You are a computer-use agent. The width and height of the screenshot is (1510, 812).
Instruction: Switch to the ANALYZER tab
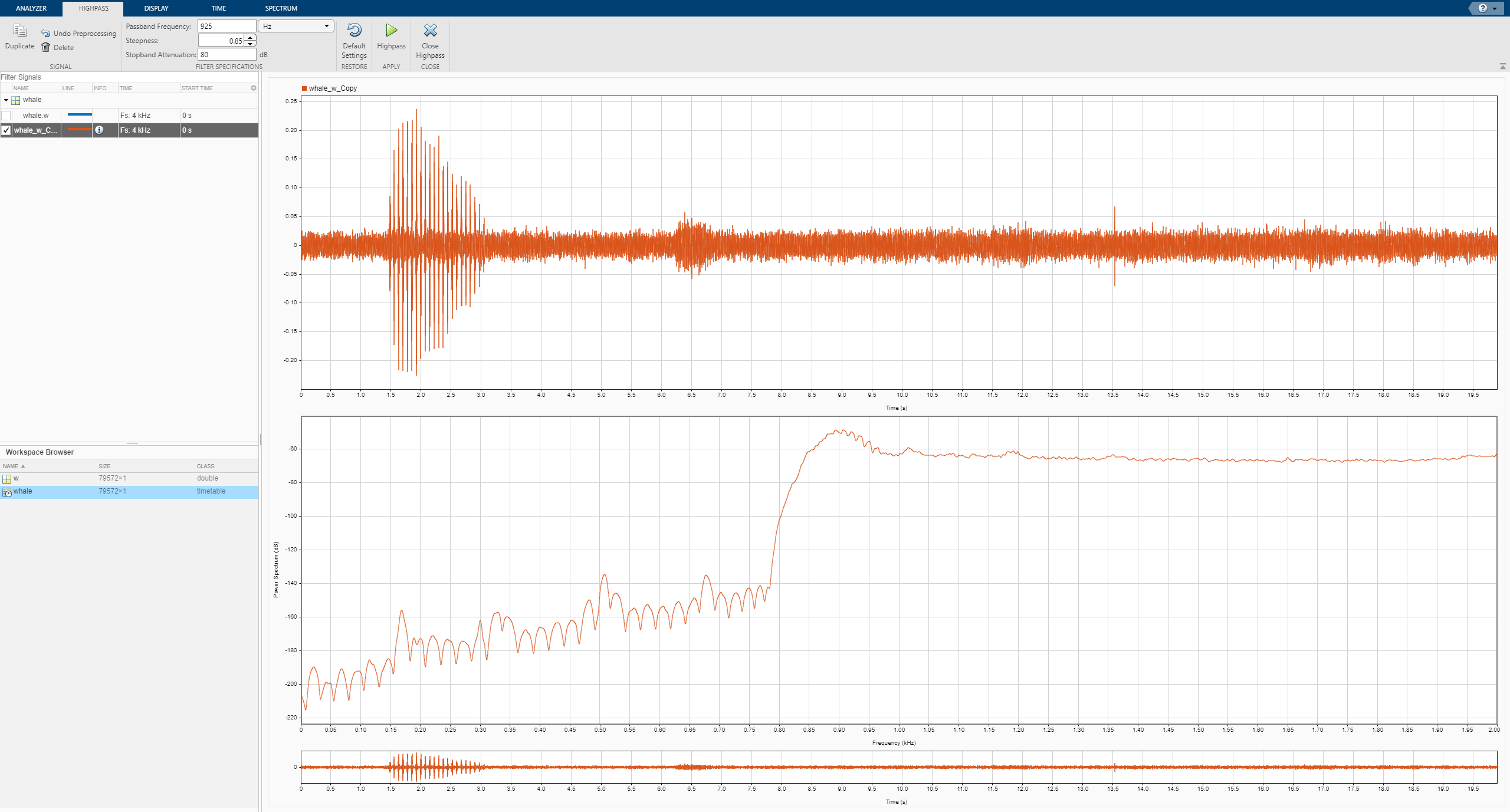(x=31, y=8)
